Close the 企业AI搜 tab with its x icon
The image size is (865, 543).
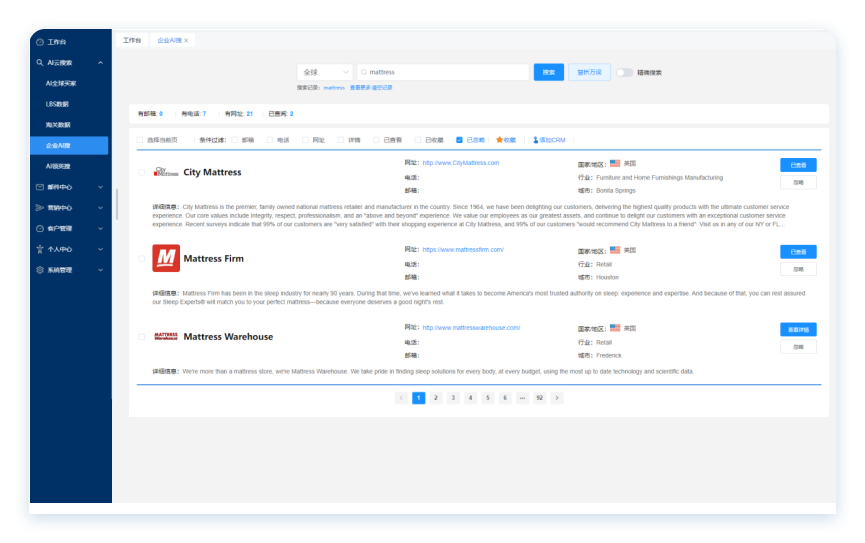[x=186, y=40]
